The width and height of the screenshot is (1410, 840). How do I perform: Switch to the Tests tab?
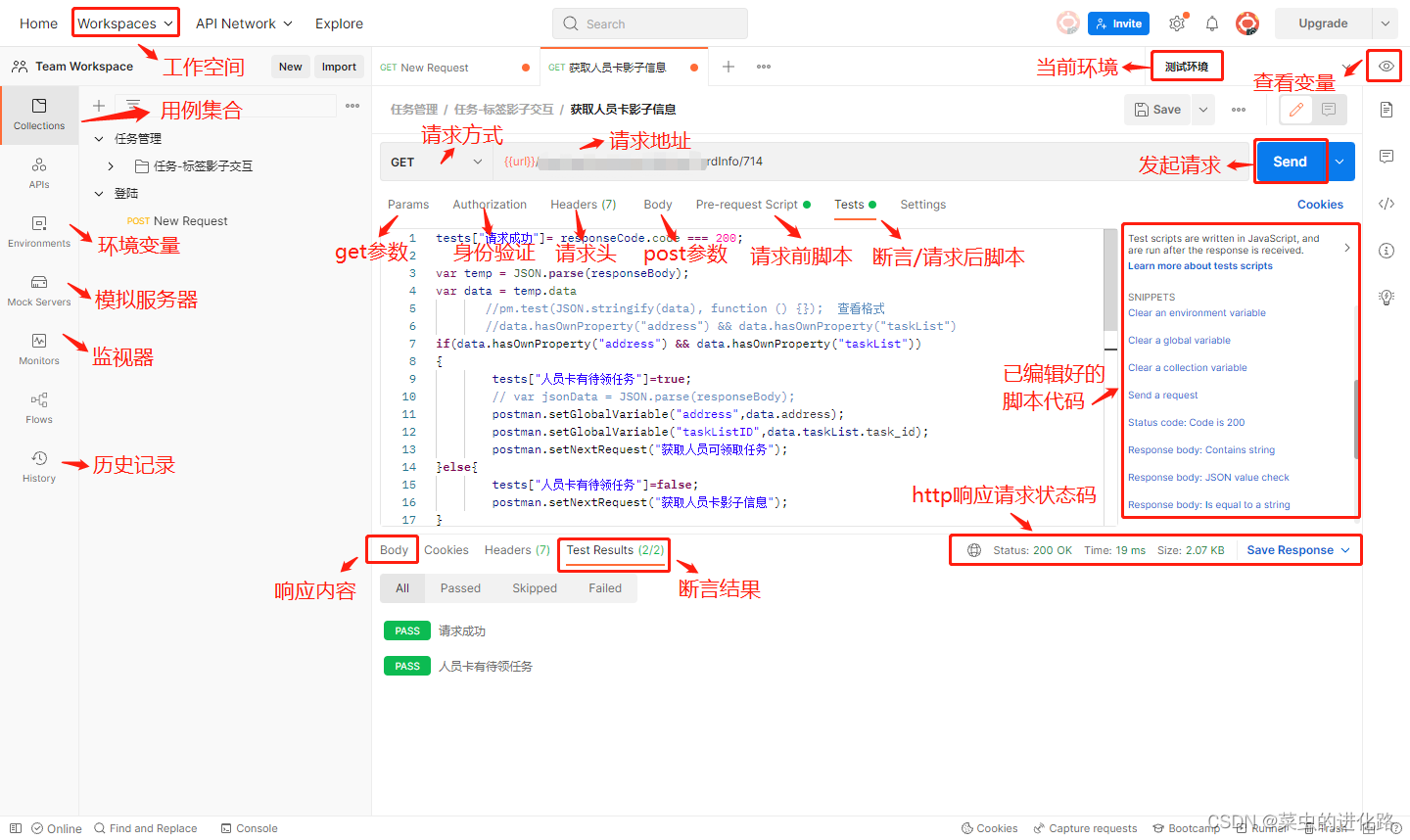pyautogui.click(x=850, y=205)
